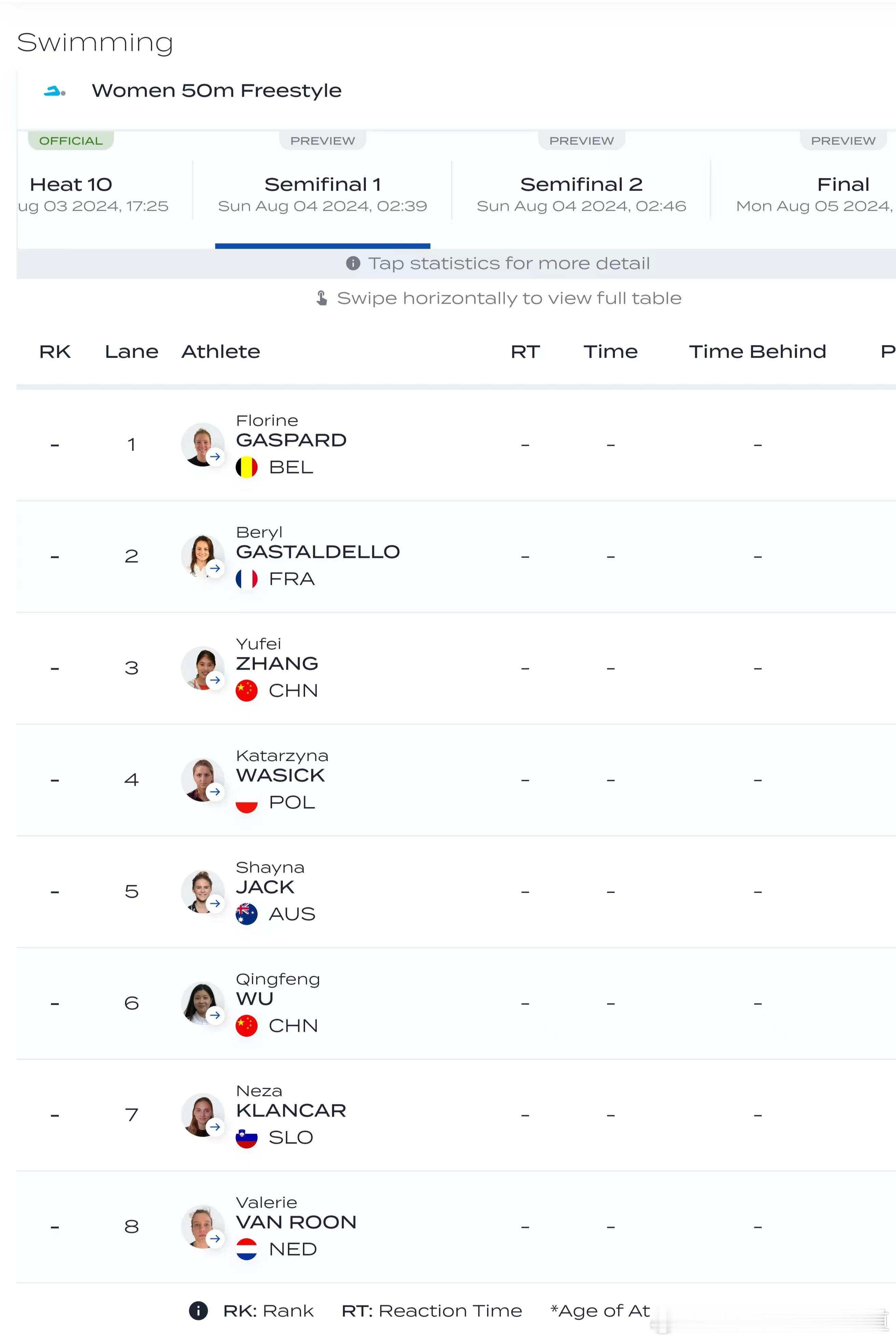Switch to the Heat 10 tab
The image size is (896, 1343).
pos(93,194)
